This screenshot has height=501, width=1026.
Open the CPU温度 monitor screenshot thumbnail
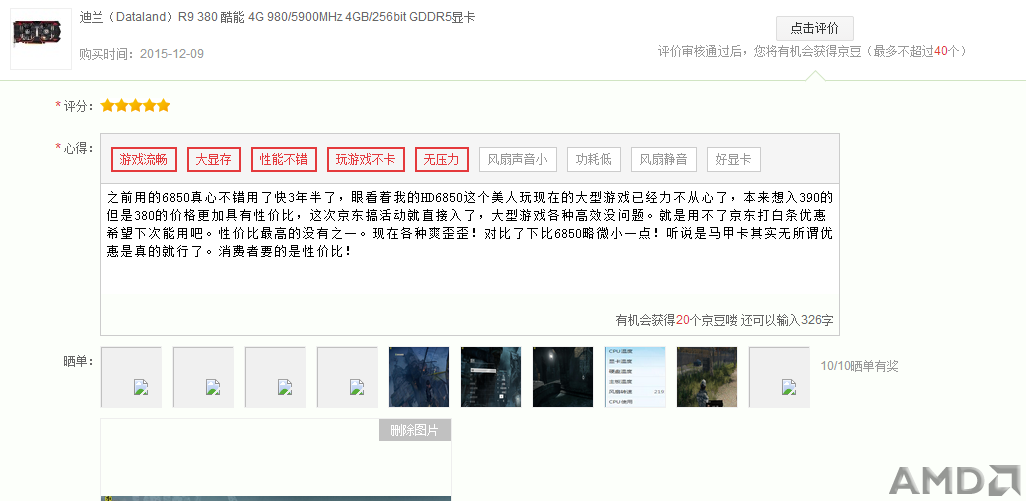pos(635,377)
